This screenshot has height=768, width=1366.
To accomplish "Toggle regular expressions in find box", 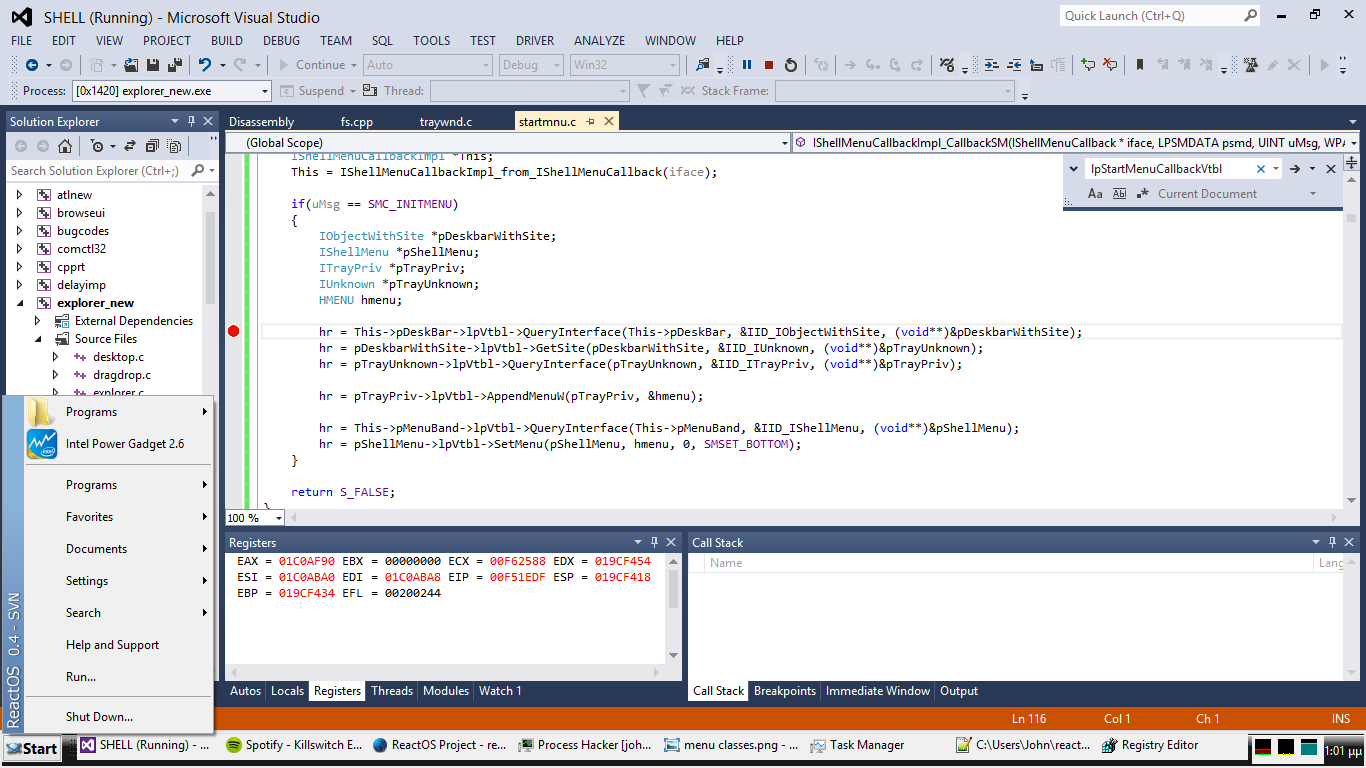I will (1143, 194).
